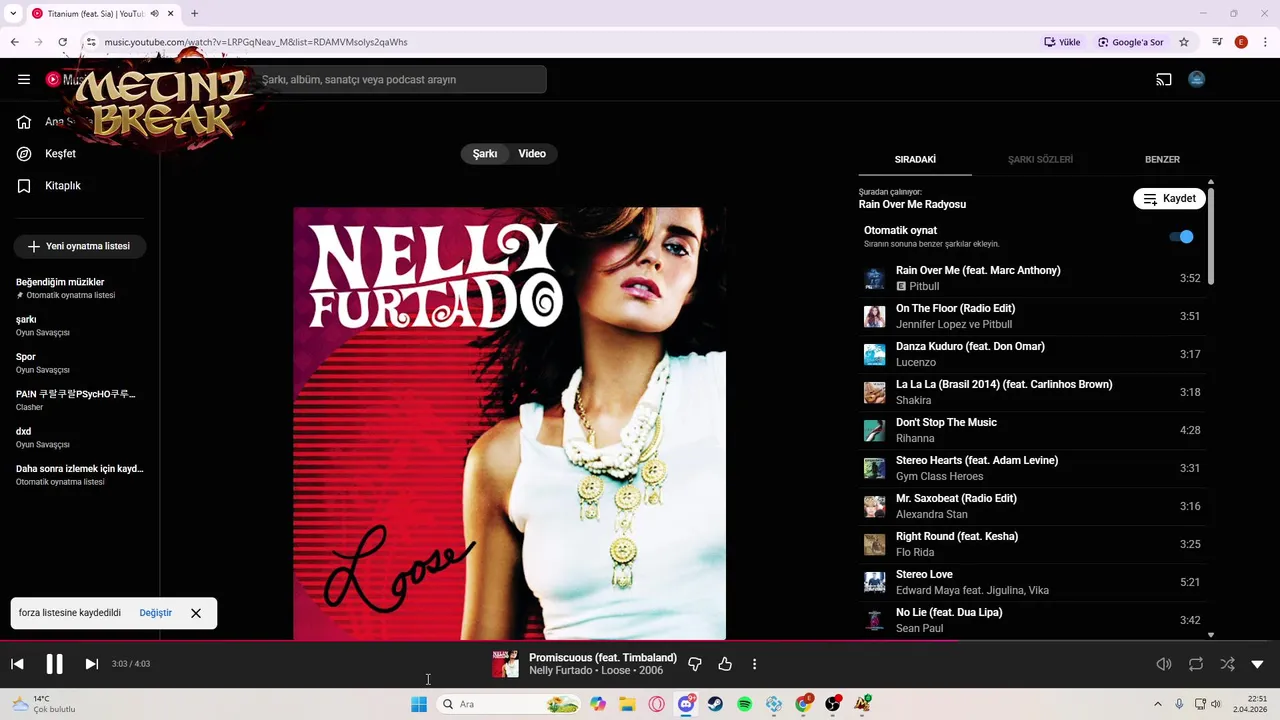Click the Yükle install app button
Image resolution: width=1280 pixels, height=720 pixels.
(x=1062, y=42)
